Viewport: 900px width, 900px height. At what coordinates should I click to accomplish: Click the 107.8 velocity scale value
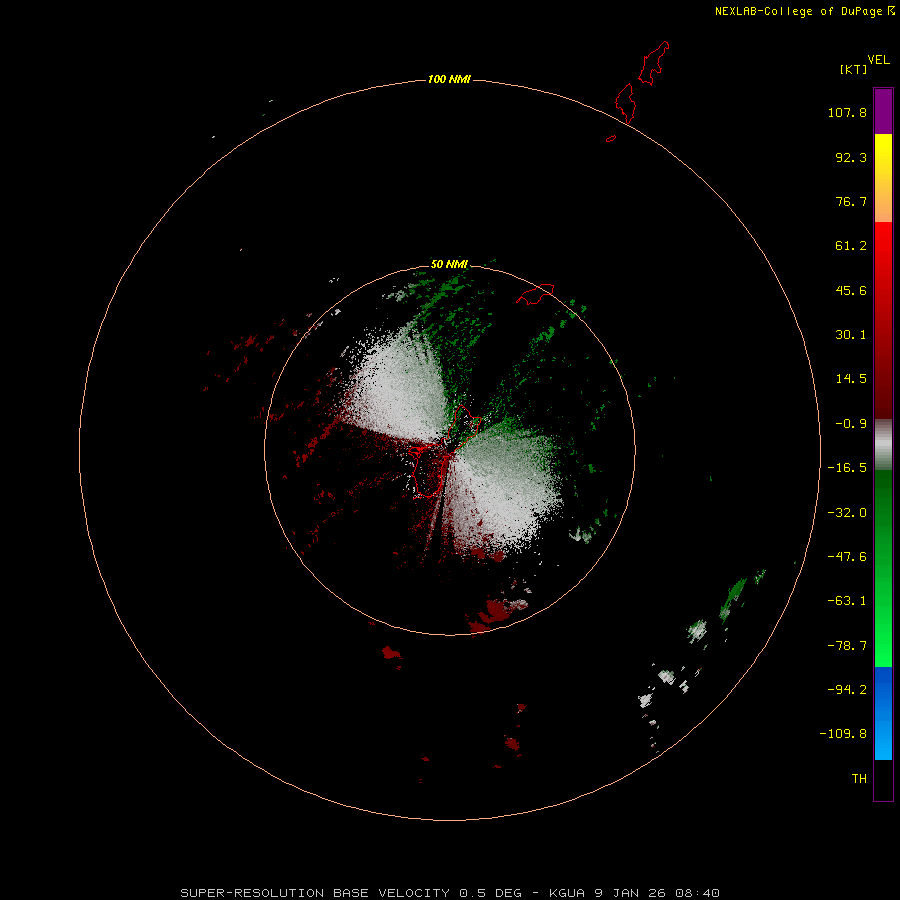pos(847,112)
